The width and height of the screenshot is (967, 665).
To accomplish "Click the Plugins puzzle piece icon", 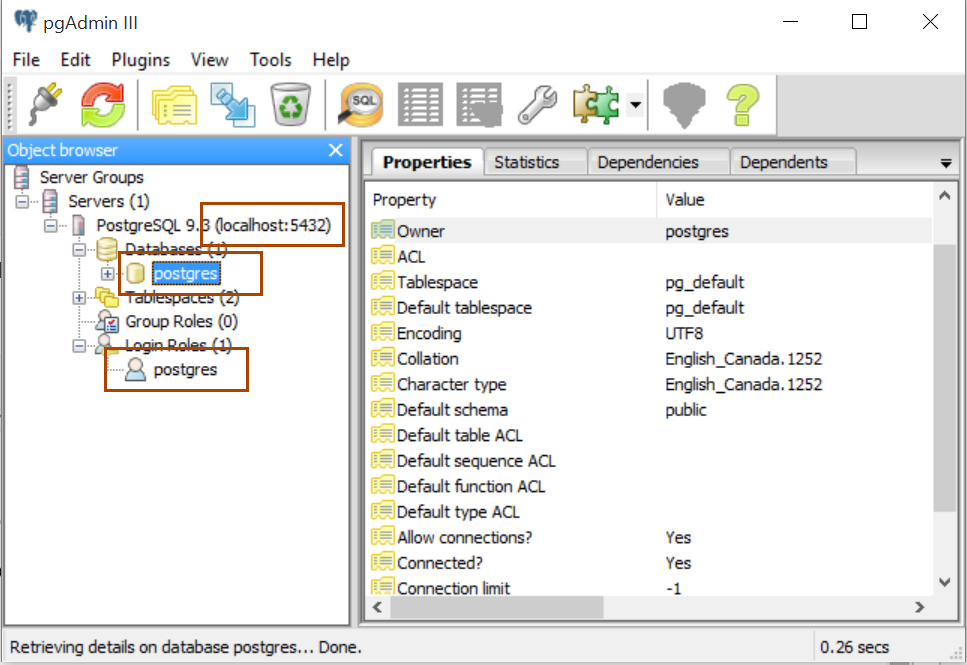I will click(595, 104).
